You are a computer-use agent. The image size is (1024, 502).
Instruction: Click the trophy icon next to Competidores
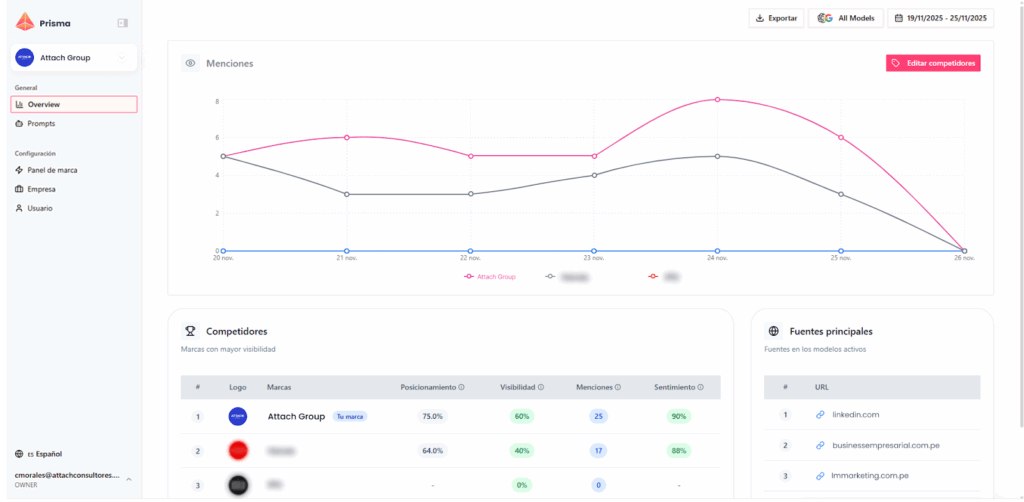tap(189, 331)
